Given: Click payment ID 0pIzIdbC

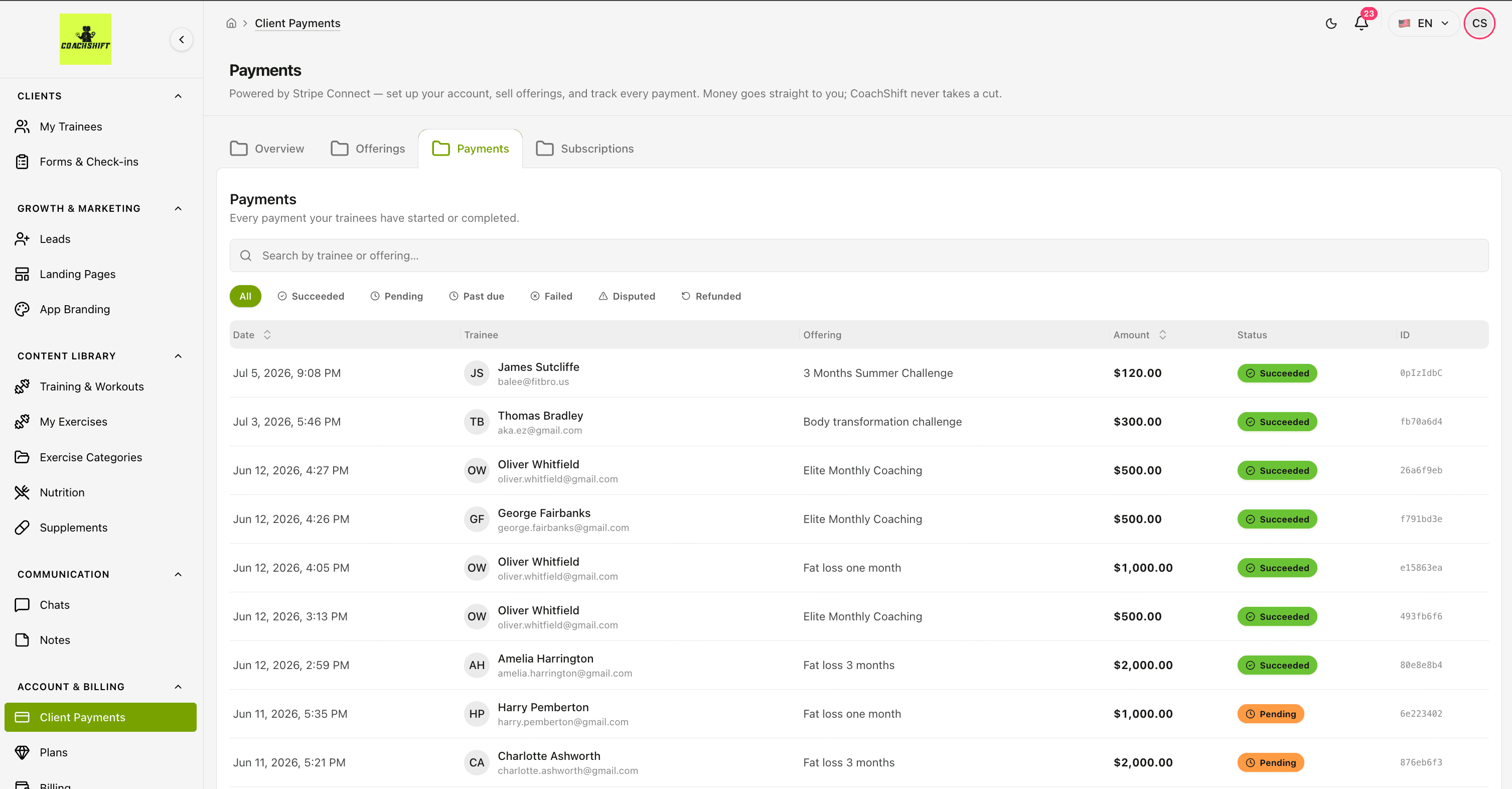Looking at the screenshot, I should tap(1420, 373).
